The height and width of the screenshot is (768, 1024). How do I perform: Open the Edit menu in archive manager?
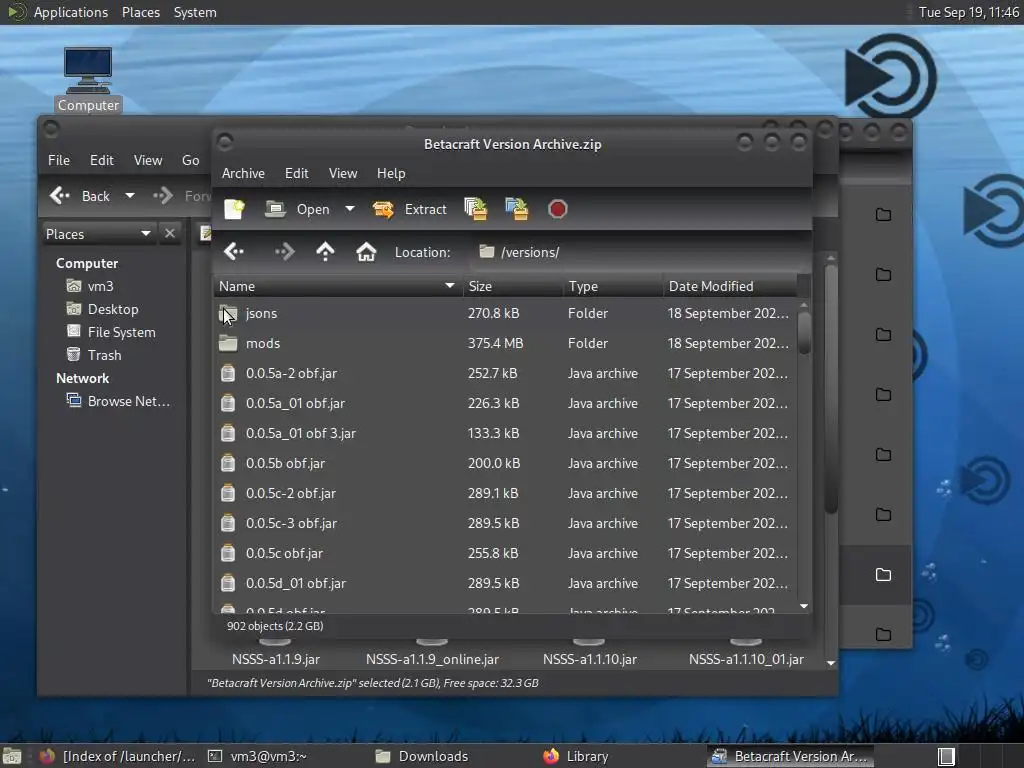(x=296, y=173)
